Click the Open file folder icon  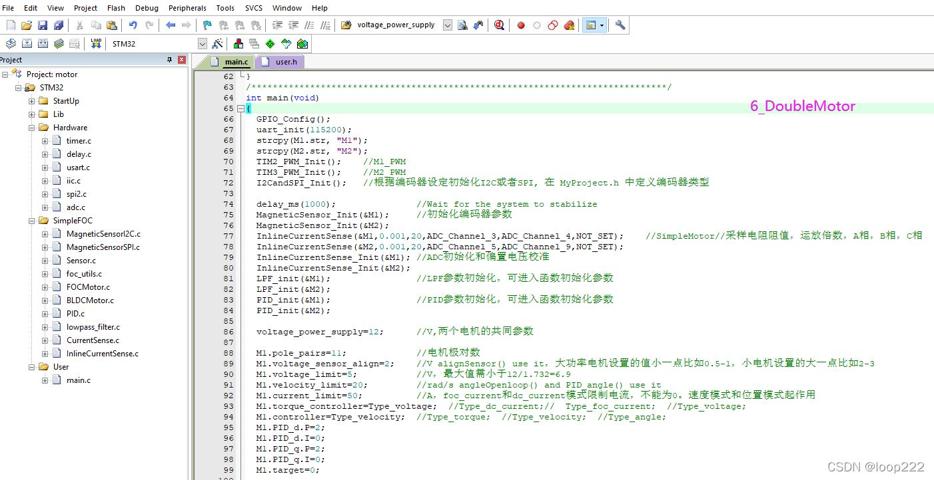tap(26, 26)
